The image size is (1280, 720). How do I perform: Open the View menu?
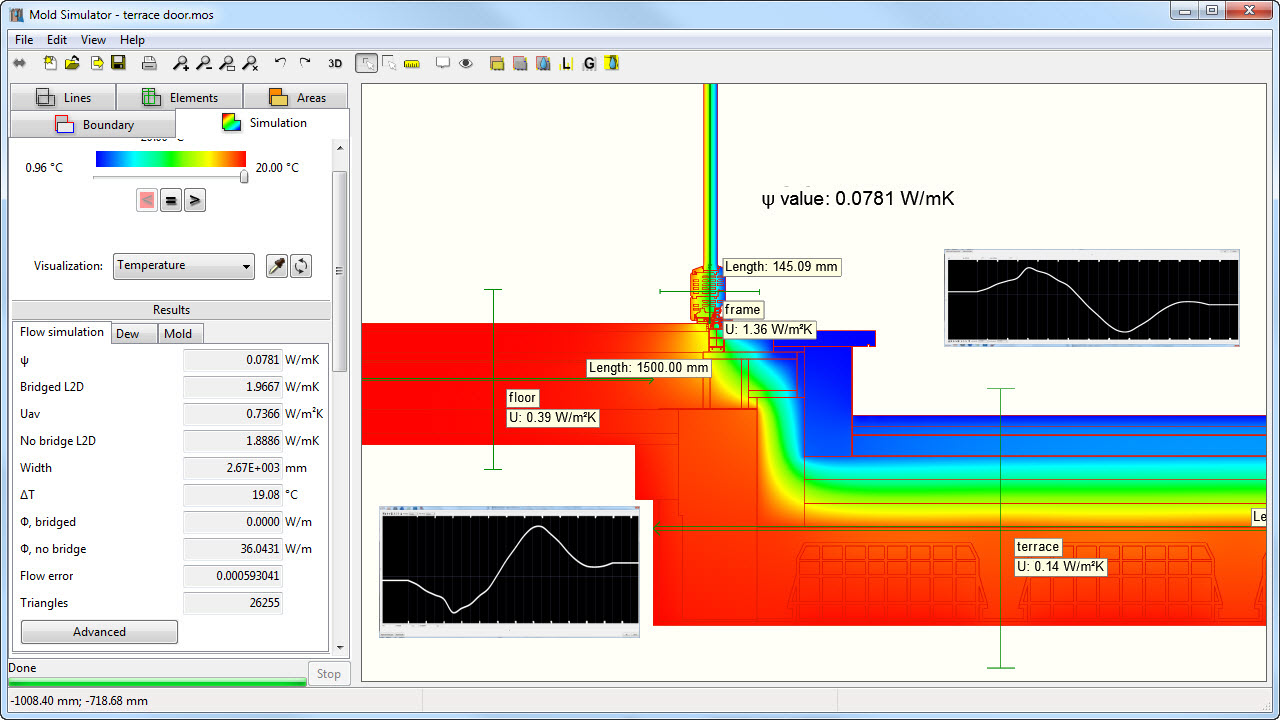(x=93, y=40)
